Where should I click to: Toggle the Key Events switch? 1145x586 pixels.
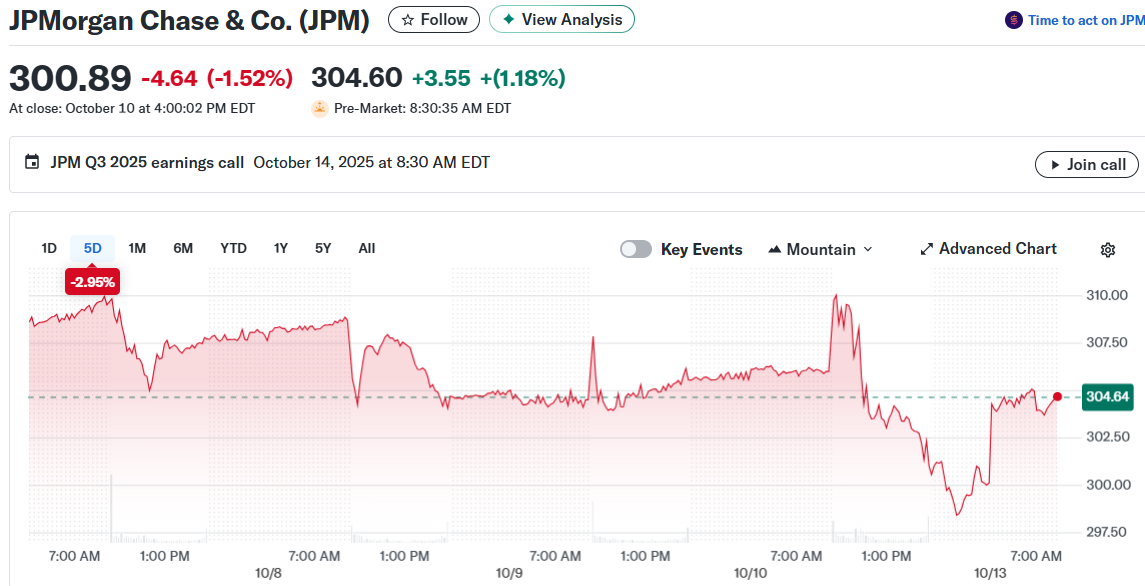tap(636, 249)
